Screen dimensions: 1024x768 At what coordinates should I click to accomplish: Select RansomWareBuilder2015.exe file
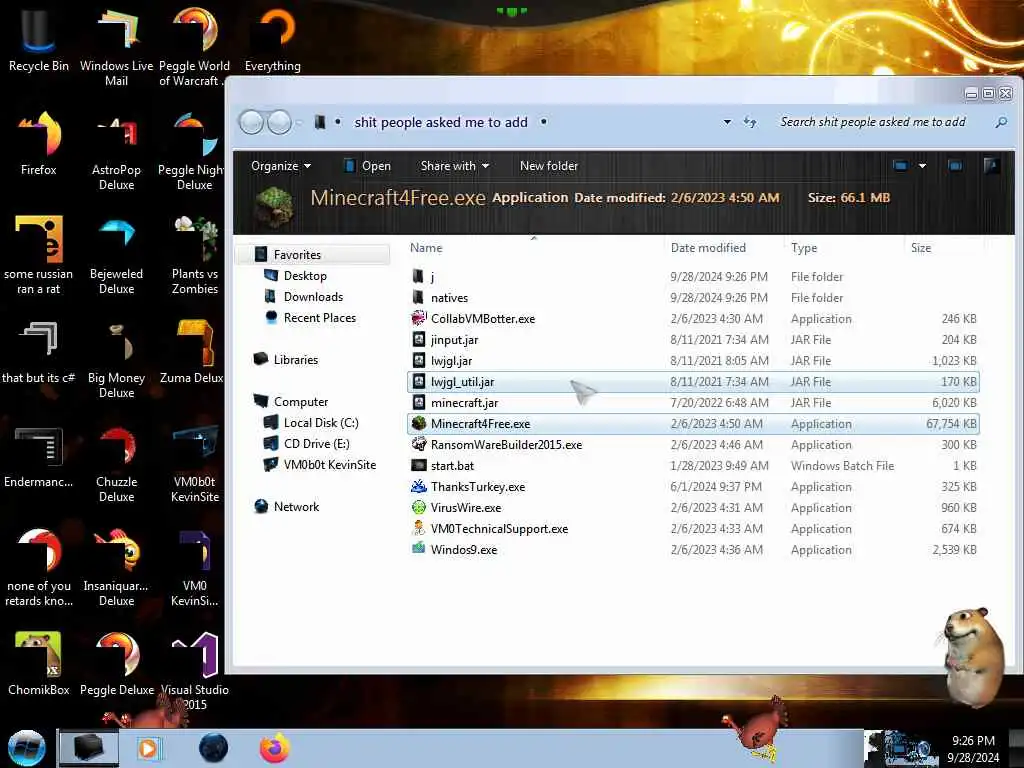tap(693, 445)
